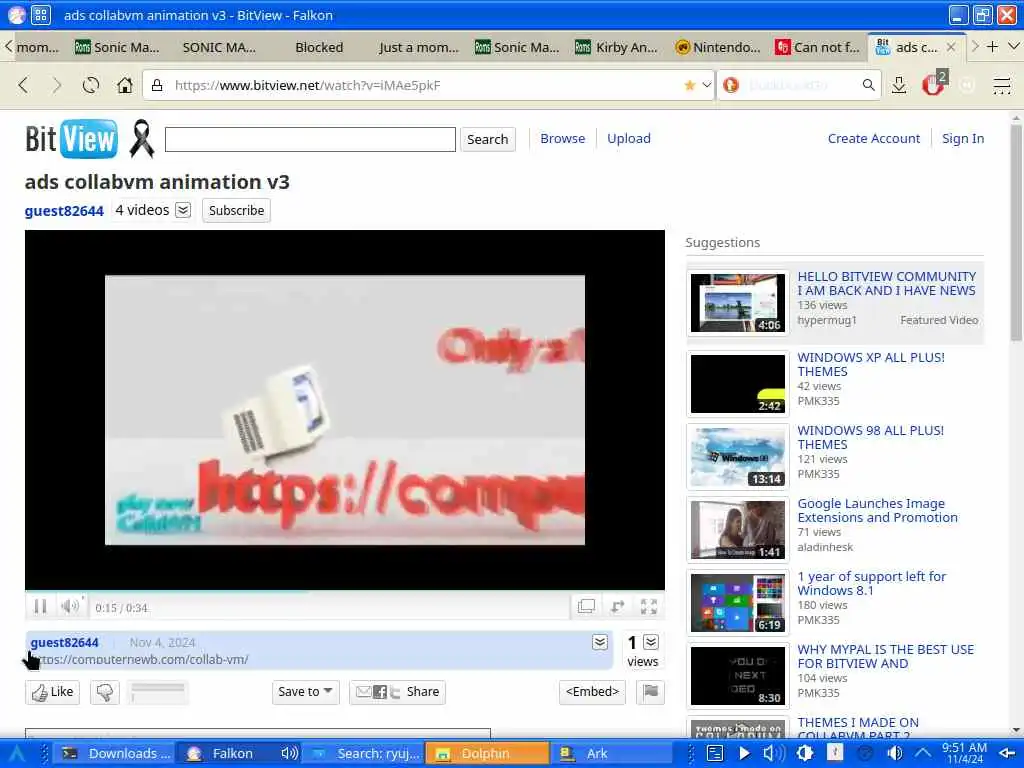Switch to the Can not f... tab
The image size is (1024, 768).
[818, 47]
